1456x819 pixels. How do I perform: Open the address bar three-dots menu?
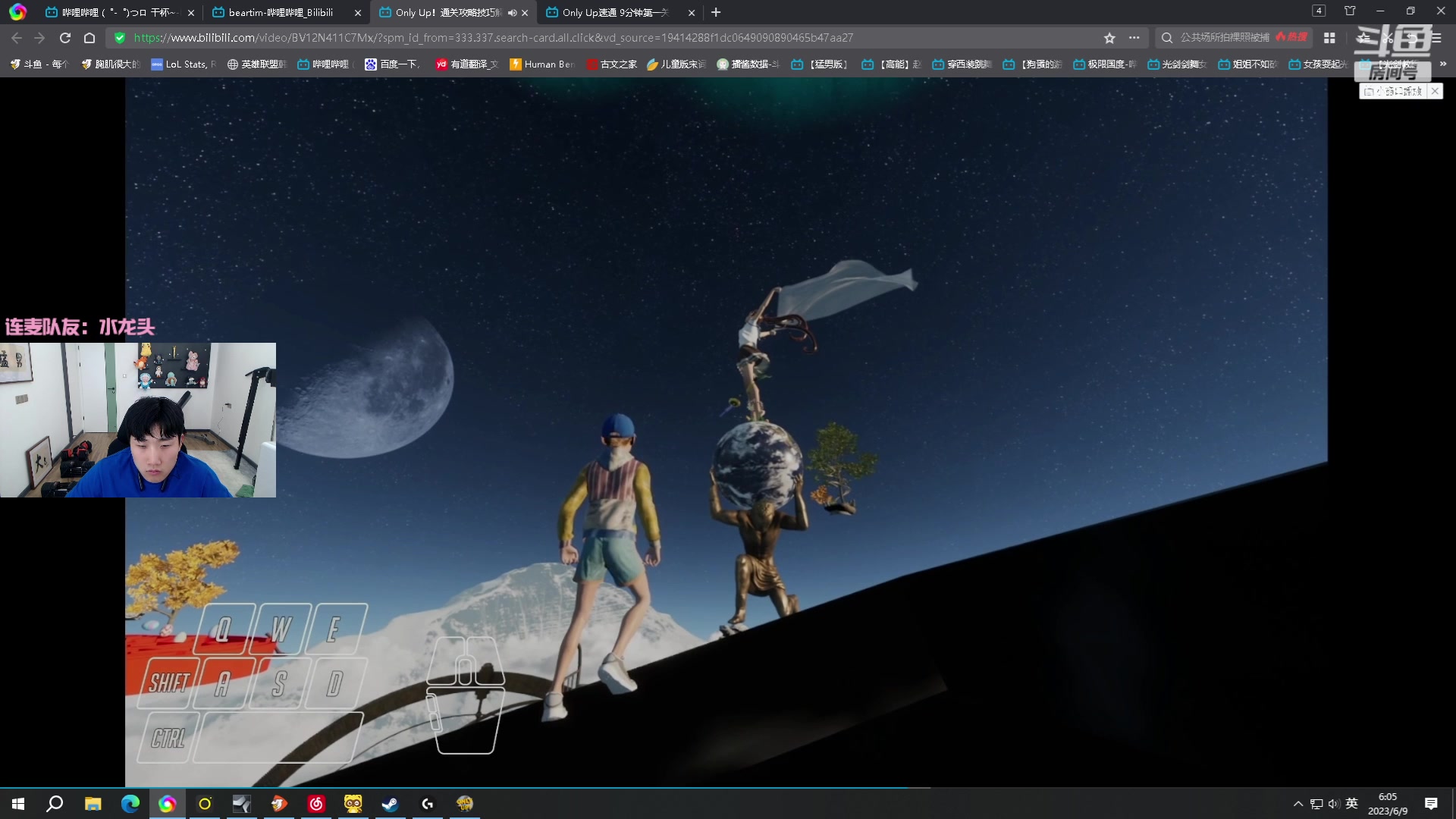[x=1134, y=38]
